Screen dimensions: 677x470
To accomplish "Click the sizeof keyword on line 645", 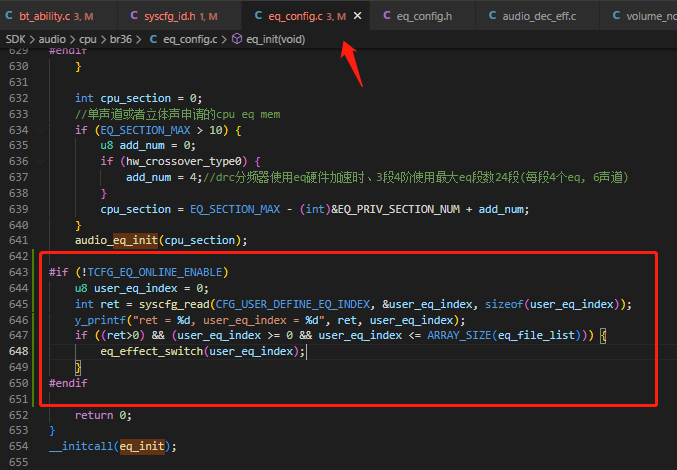I will coord(504,304).
